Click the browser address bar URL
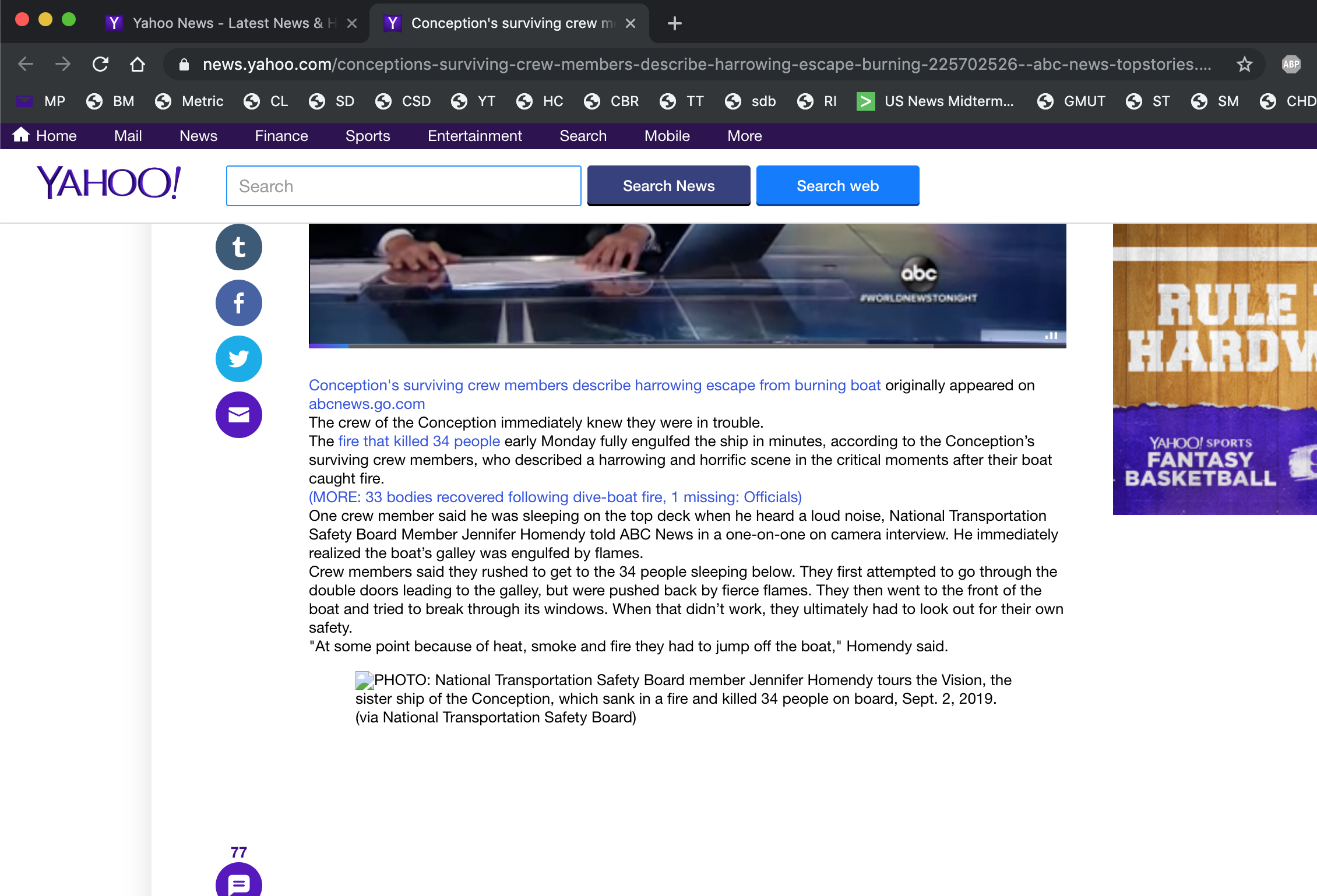Image resolution: width=1317 pixels, height=896 pixels. [706, 64]
